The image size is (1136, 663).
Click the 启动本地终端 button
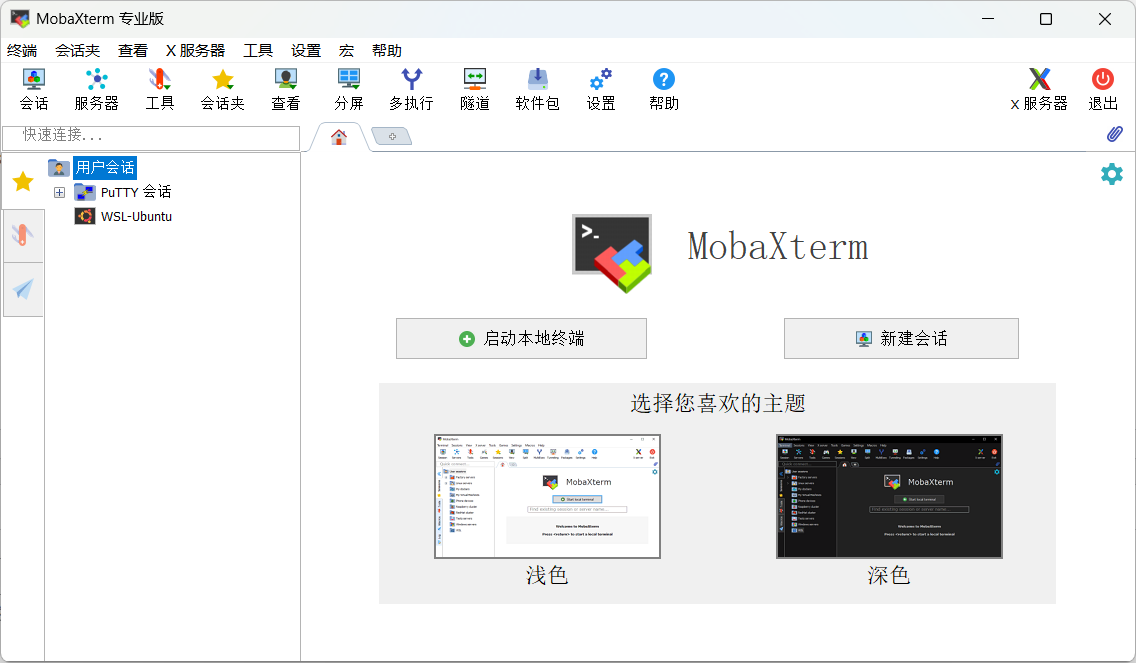click(521, 339)
